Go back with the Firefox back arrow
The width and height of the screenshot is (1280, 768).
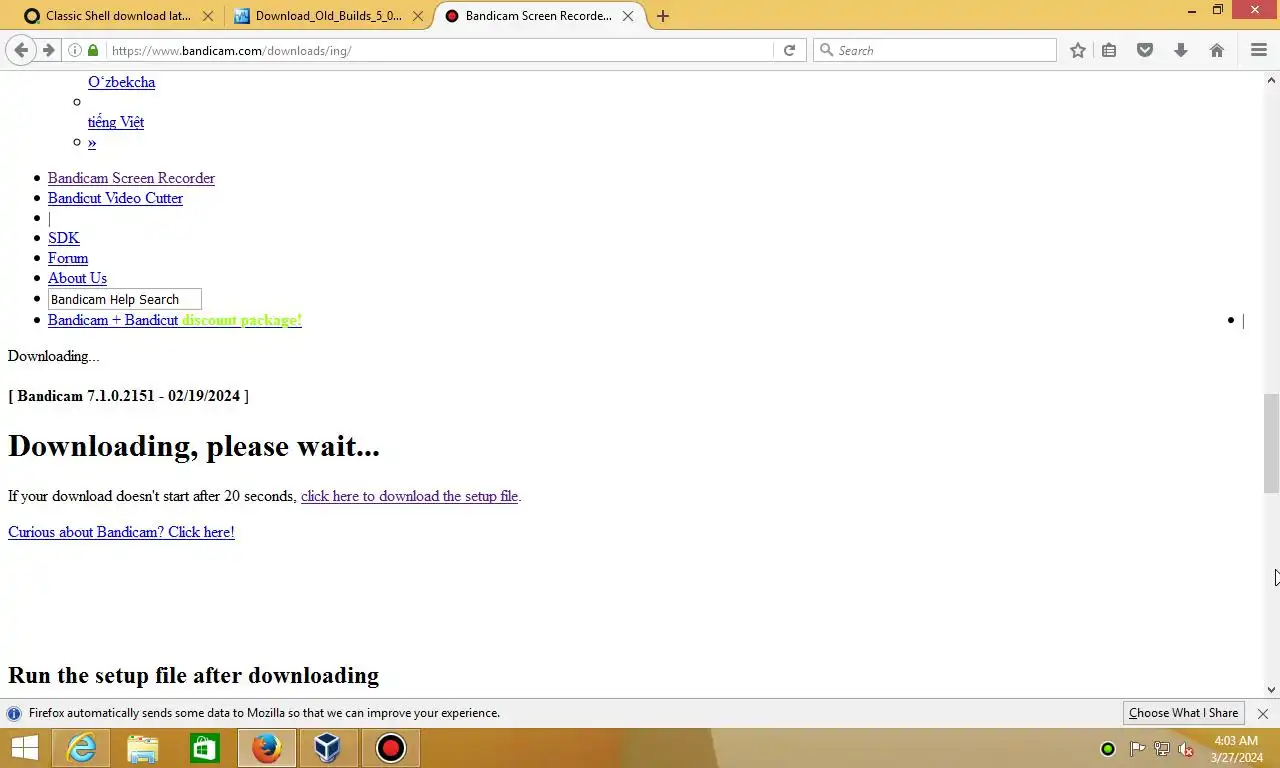[x=21, y=50]
